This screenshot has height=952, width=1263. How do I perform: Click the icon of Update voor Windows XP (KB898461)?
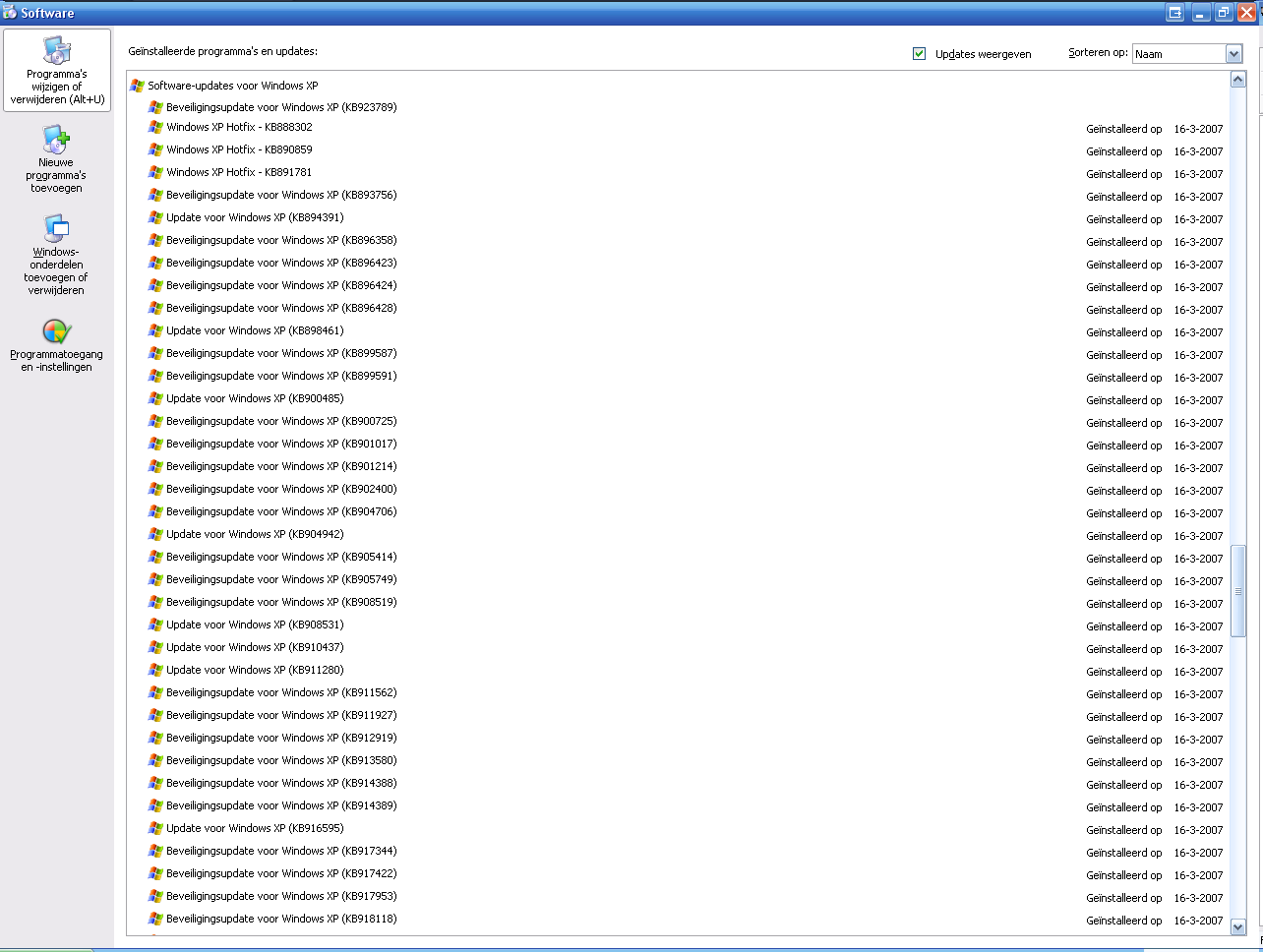click(x=155, y=330)
